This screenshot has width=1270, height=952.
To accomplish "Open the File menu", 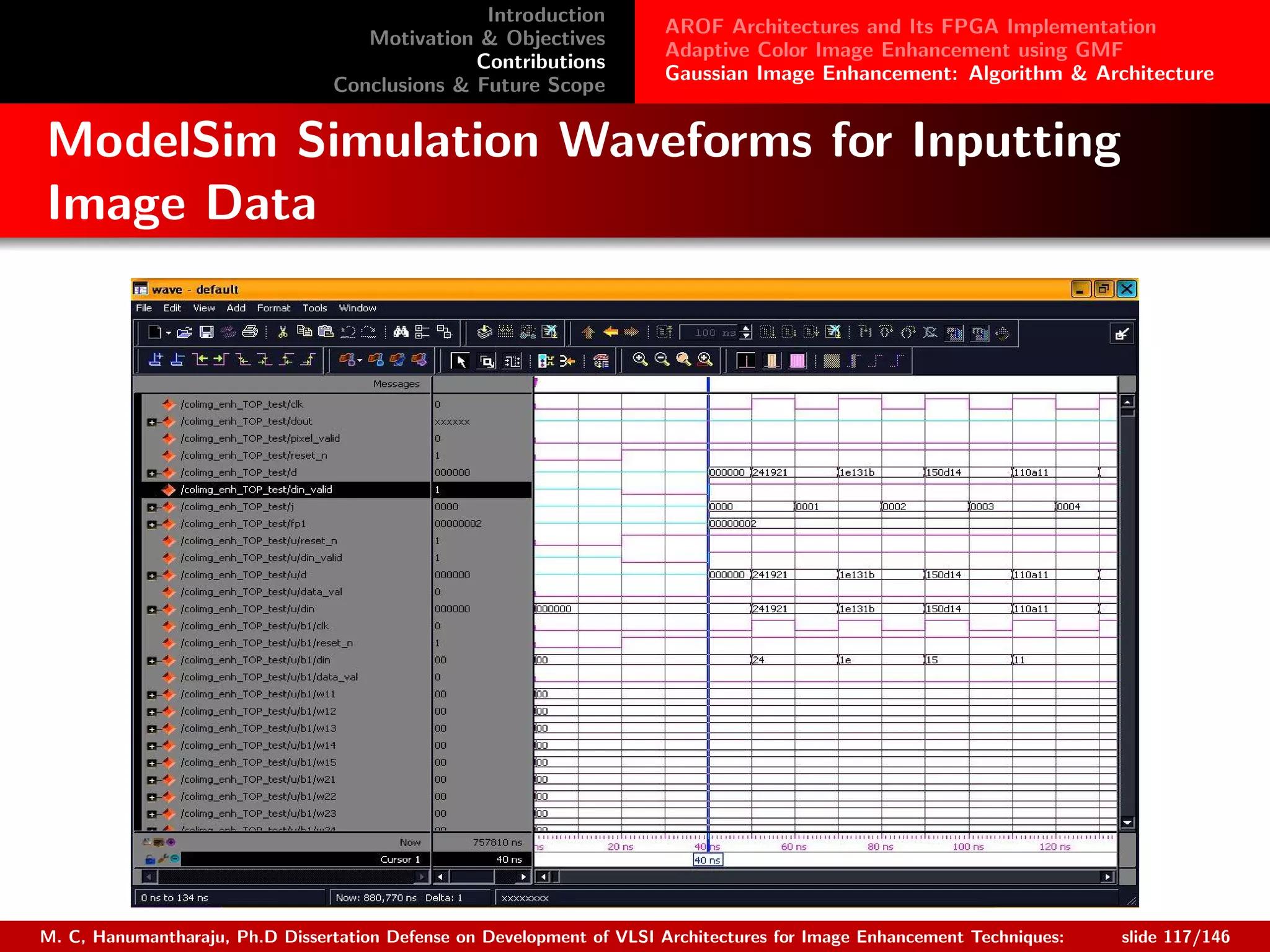I will coord(144,308).
